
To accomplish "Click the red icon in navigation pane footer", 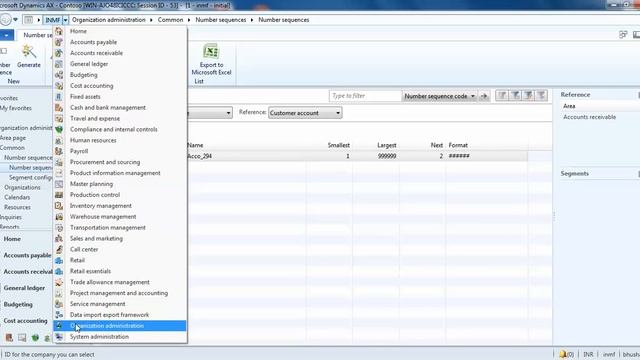I will 9,338.
